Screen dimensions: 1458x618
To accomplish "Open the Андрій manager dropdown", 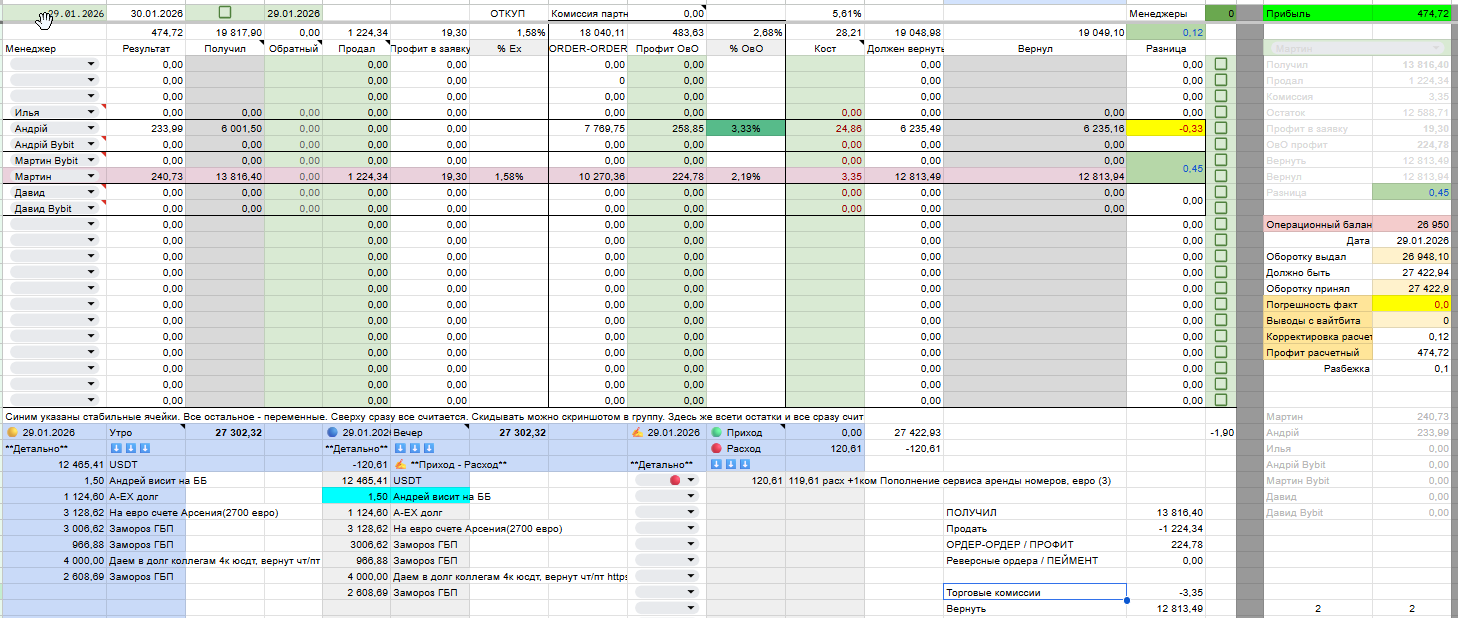I will (x=55, y=128).
